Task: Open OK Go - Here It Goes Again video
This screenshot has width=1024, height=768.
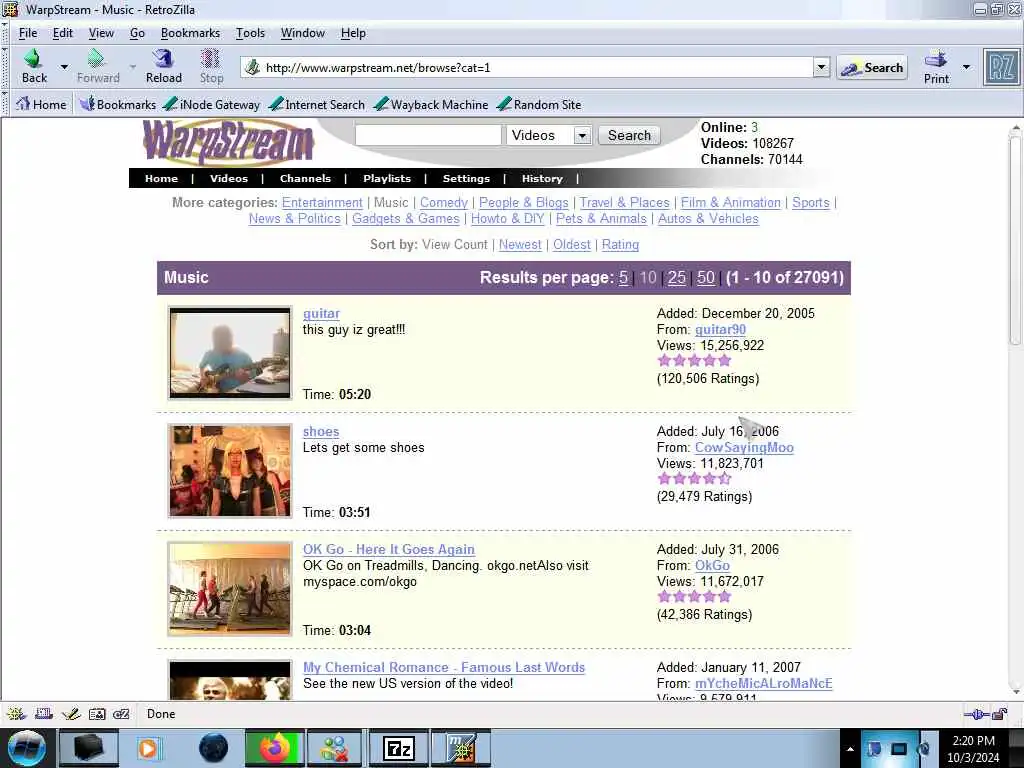Action: point(389,550)
